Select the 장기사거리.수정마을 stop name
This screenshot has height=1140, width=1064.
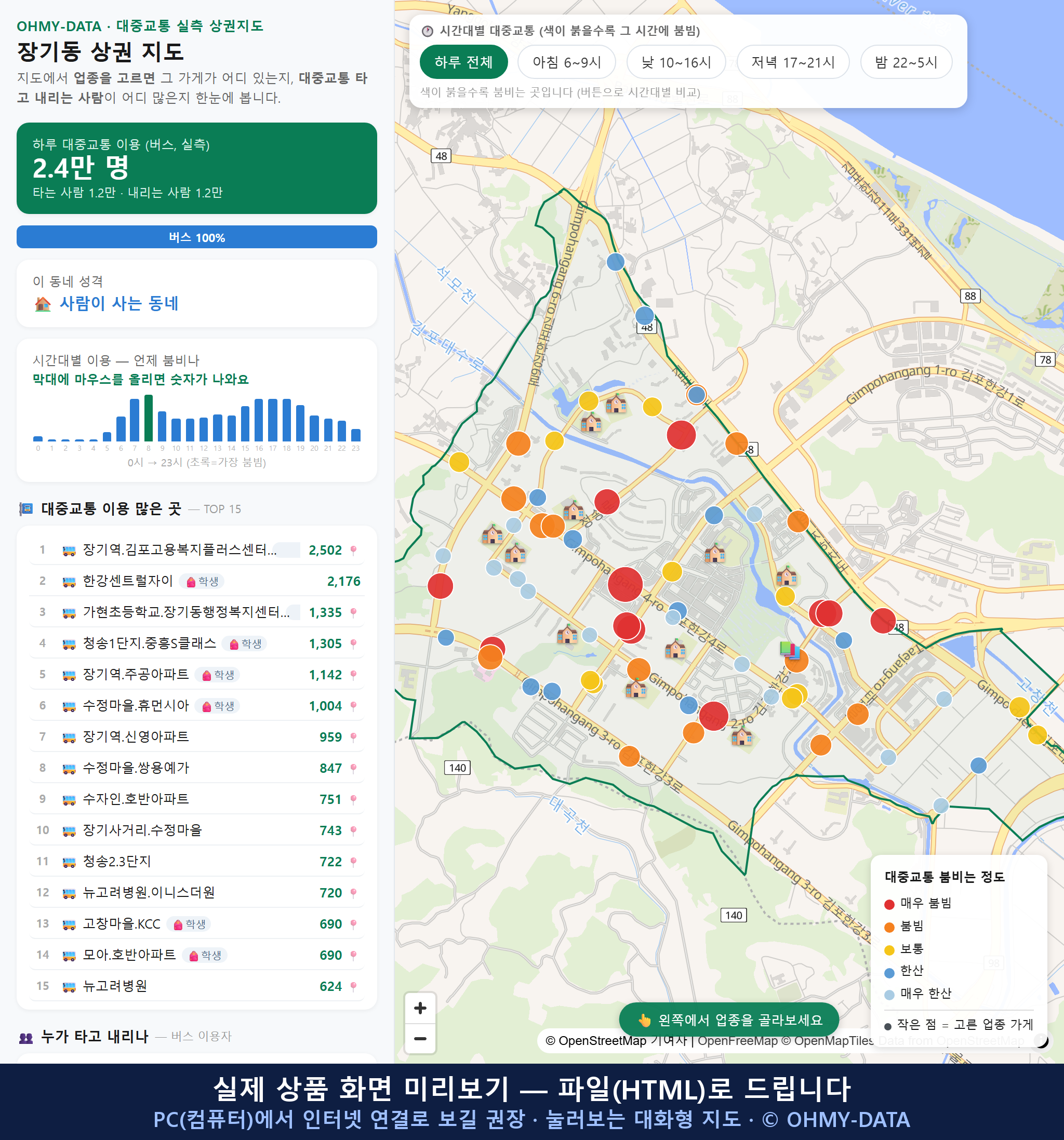142,830
